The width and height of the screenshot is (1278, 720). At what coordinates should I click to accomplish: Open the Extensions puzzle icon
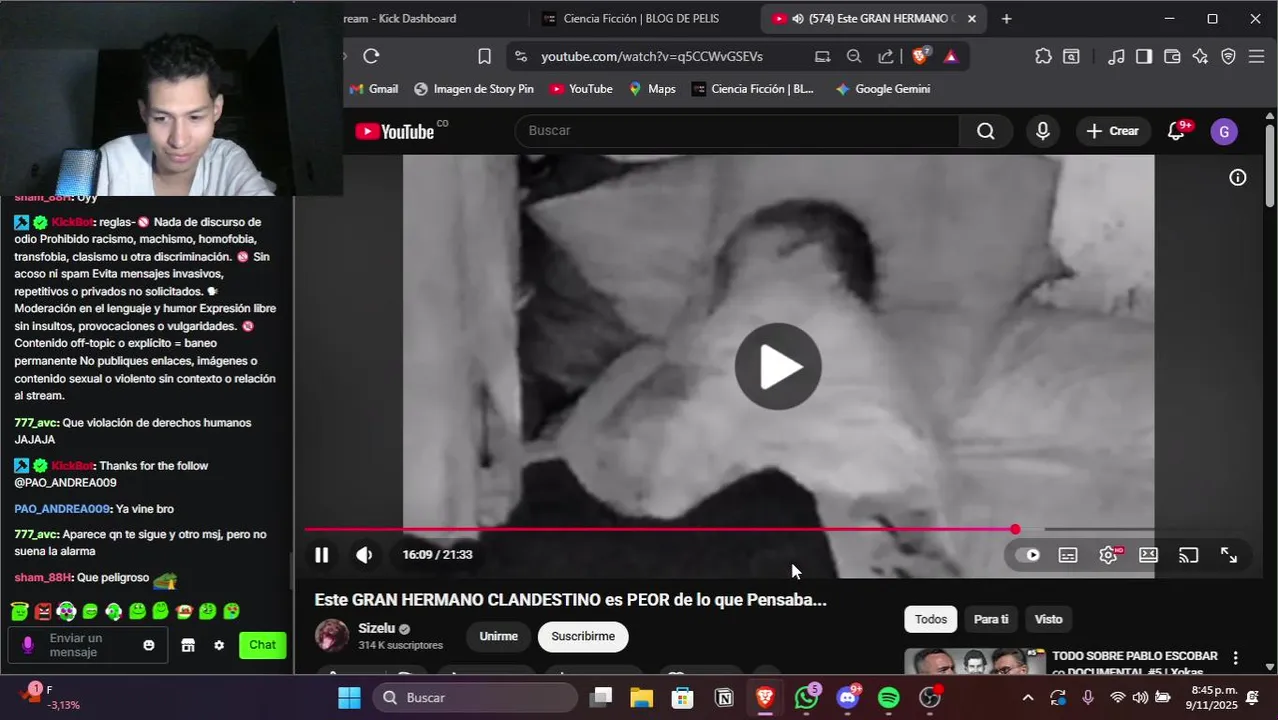pyautogui.click(x=1043, y=56)
